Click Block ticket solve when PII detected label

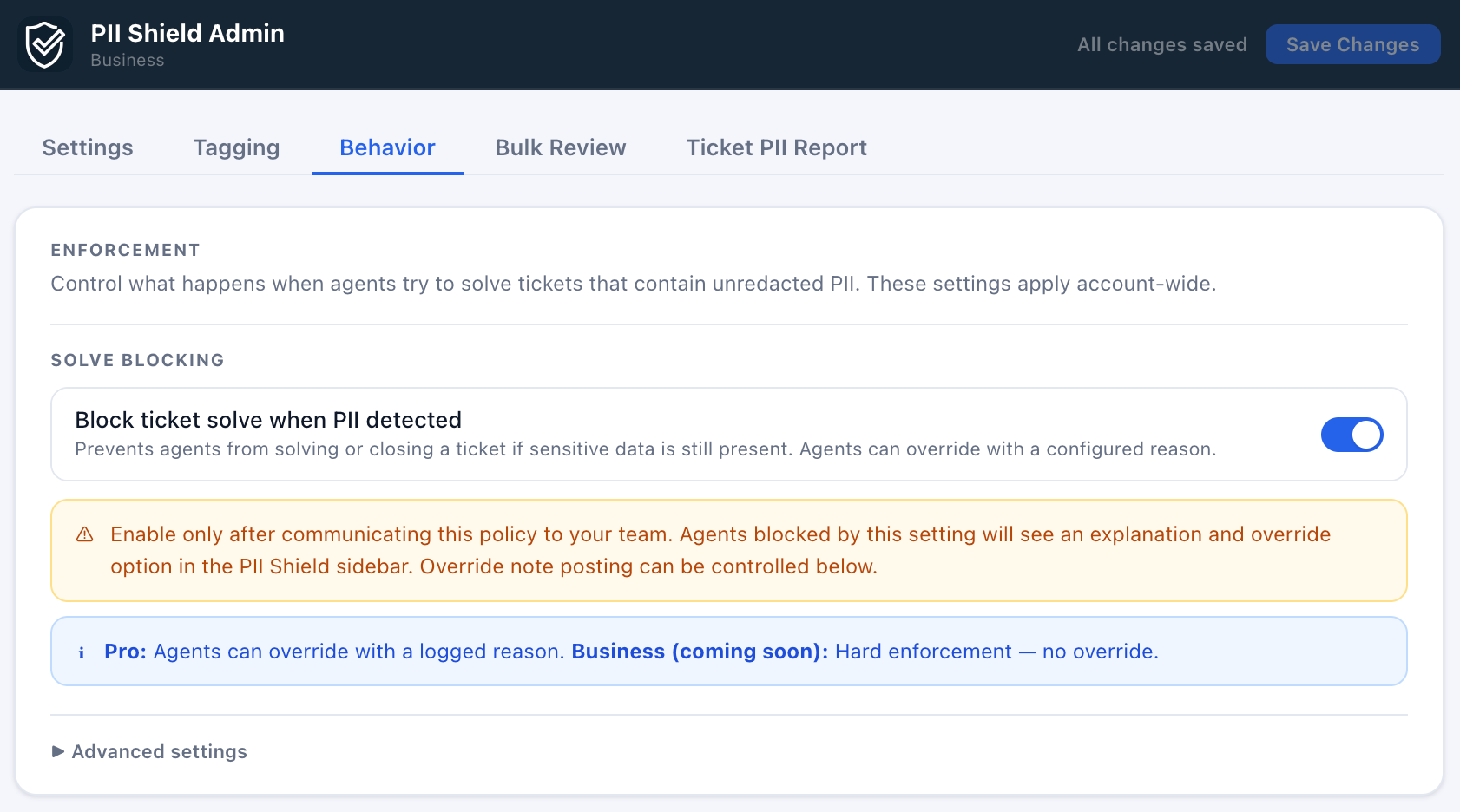268,420
